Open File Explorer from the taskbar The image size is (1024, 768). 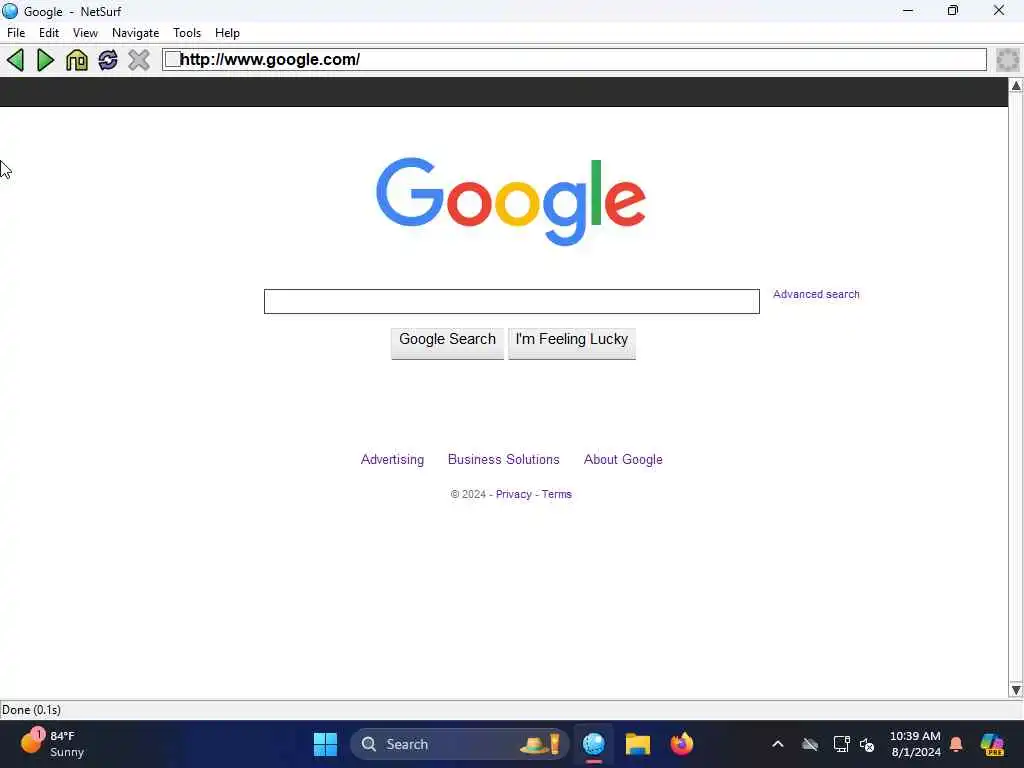(x=638, y=744)
